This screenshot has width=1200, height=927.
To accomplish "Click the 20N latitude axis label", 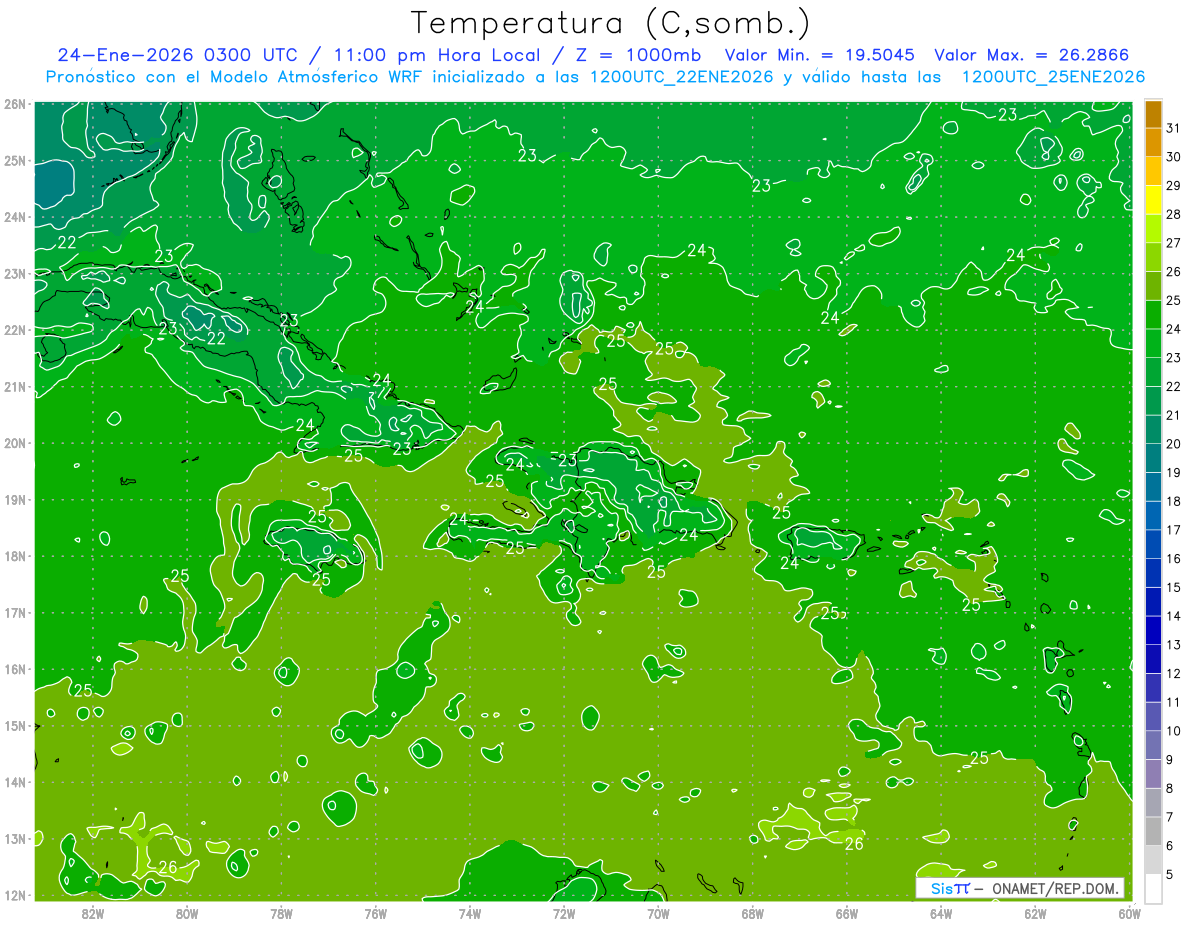I will click(15, 443).
